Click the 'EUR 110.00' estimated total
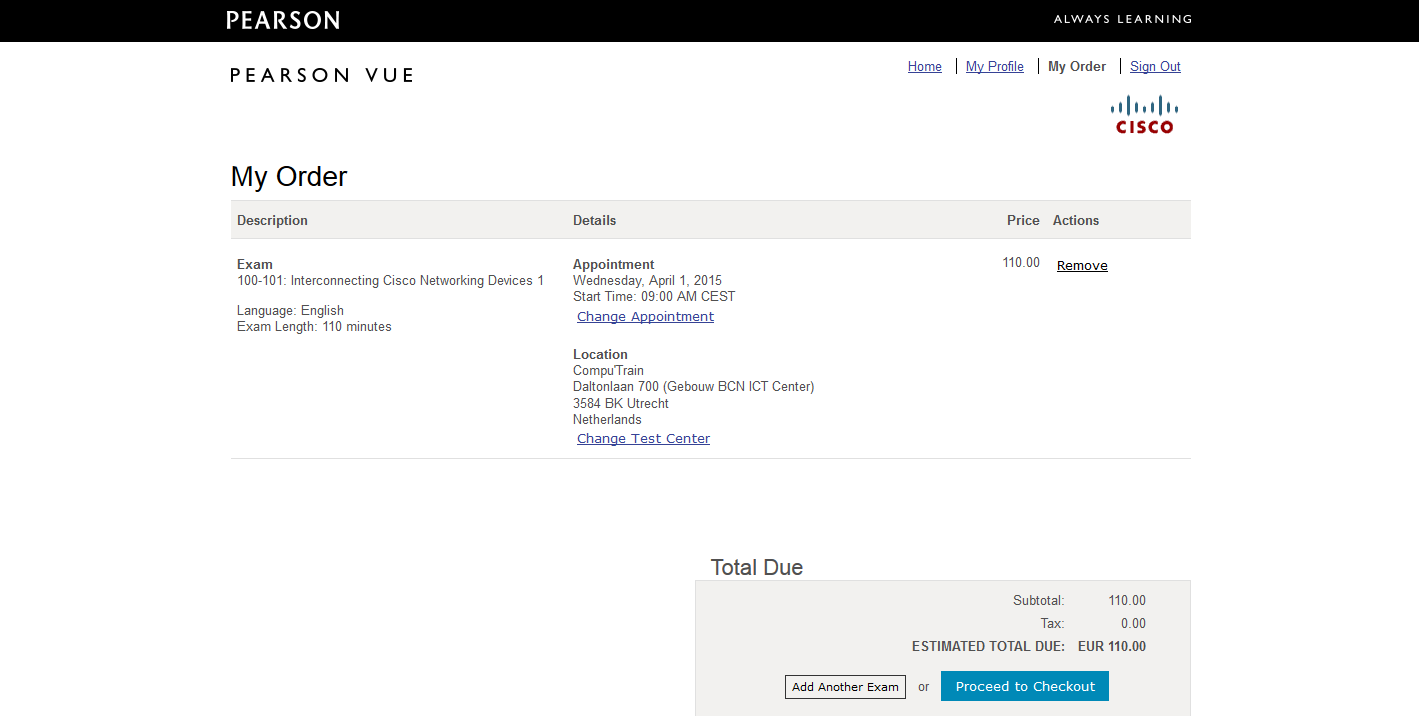This screenshot has height=716, width=1419. pos(1112,647)
